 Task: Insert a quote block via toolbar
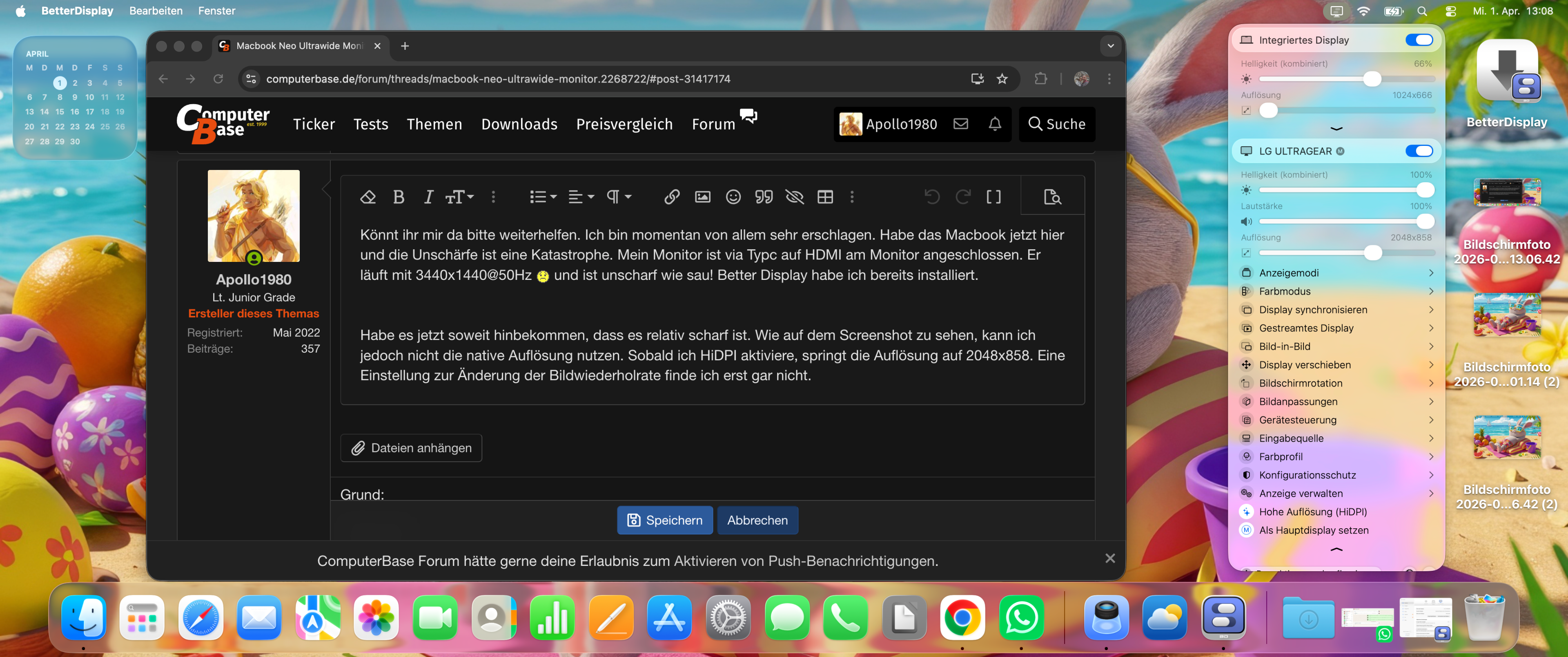point(763,197)
